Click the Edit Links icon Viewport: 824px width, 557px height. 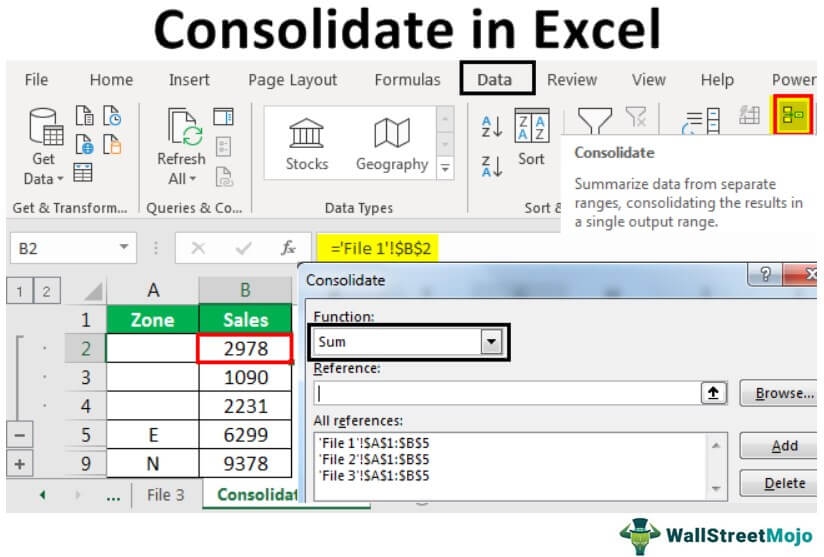224,177
